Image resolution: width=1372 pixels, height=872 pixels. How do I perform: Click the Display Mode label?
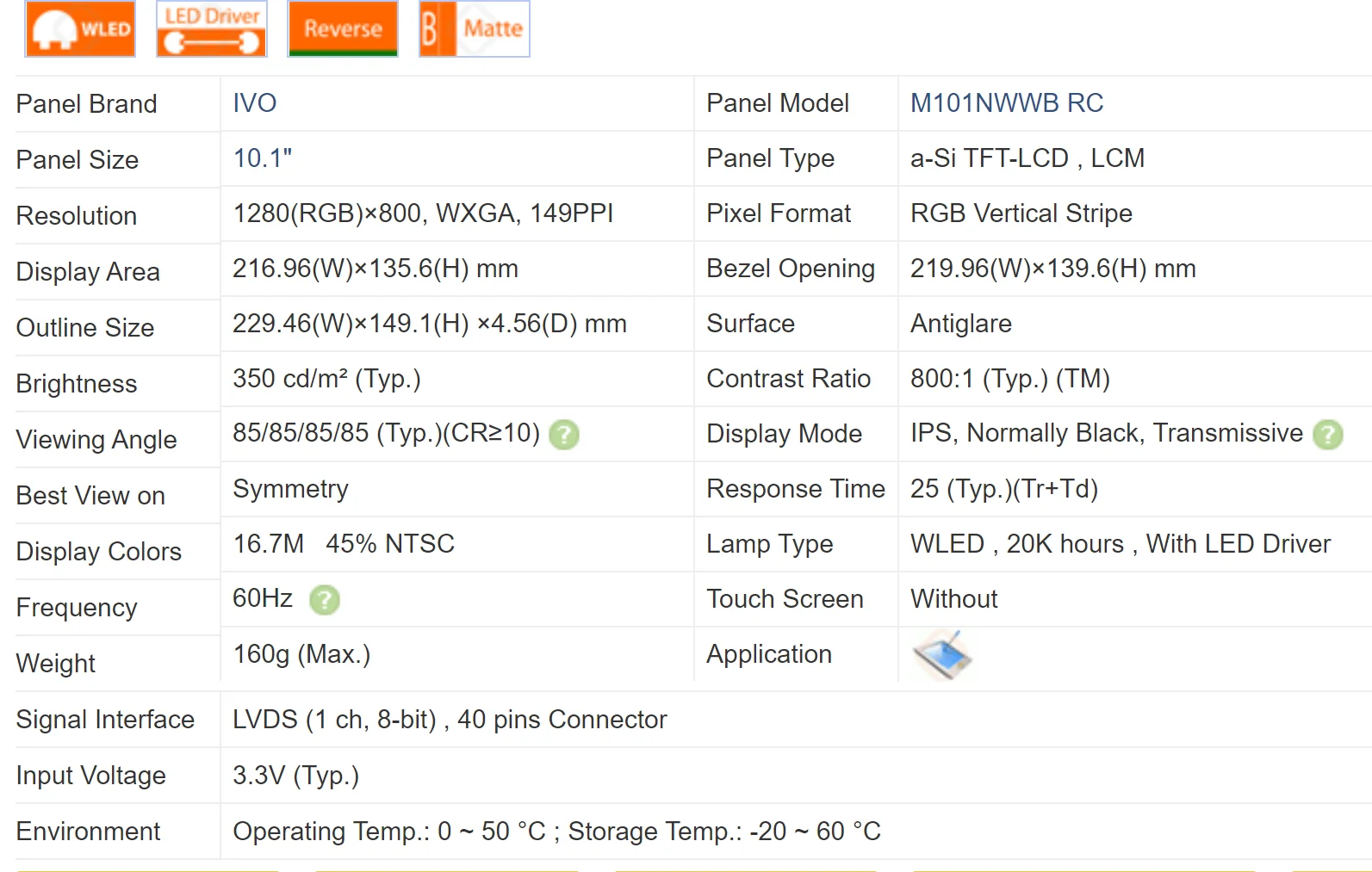tap(785, 434)
